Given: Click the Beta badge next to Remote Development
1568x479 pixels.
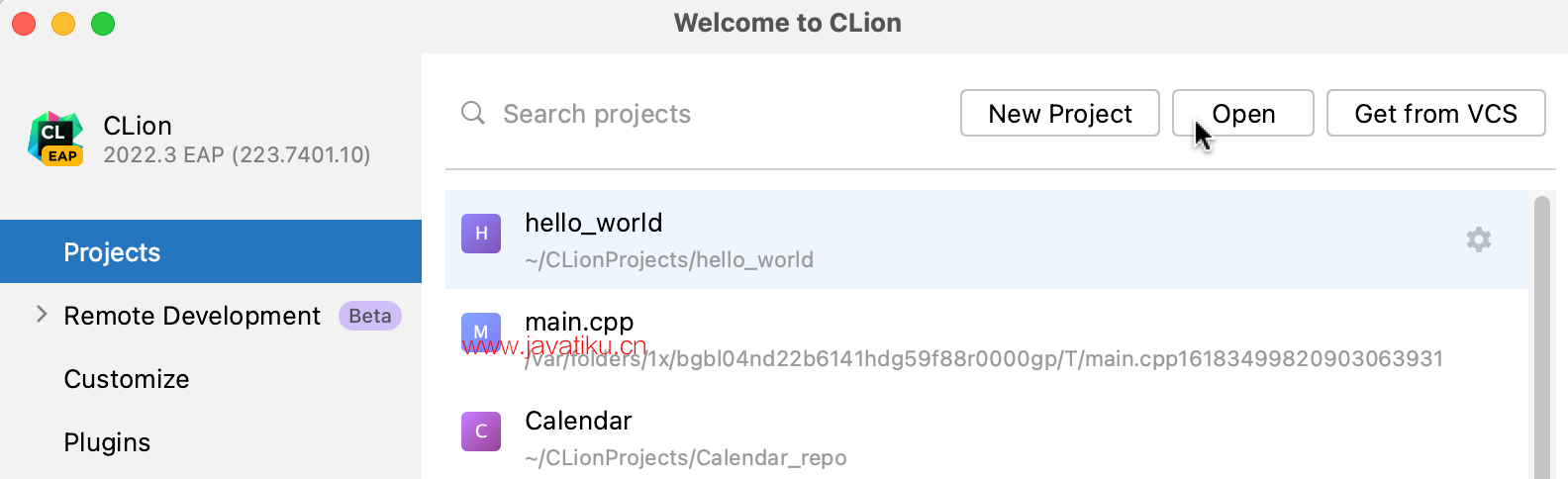Looking at the screenshot, I should point(370,316).
